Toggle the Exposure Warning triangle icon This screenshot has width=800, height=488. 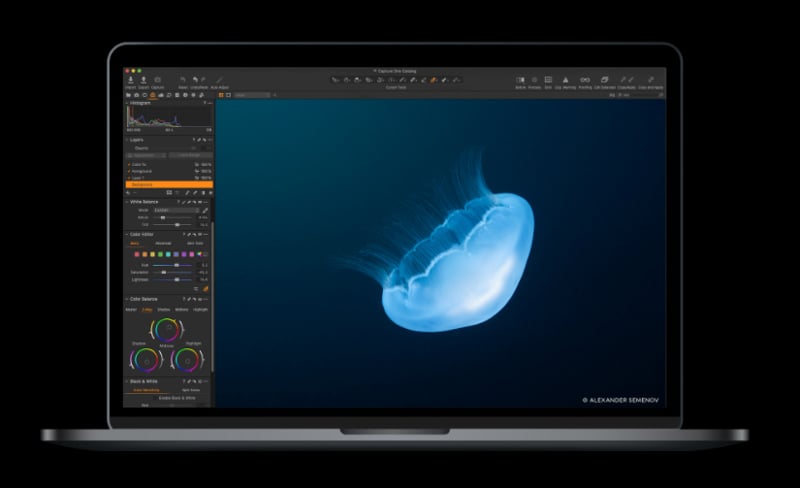(x=566, y=80)
